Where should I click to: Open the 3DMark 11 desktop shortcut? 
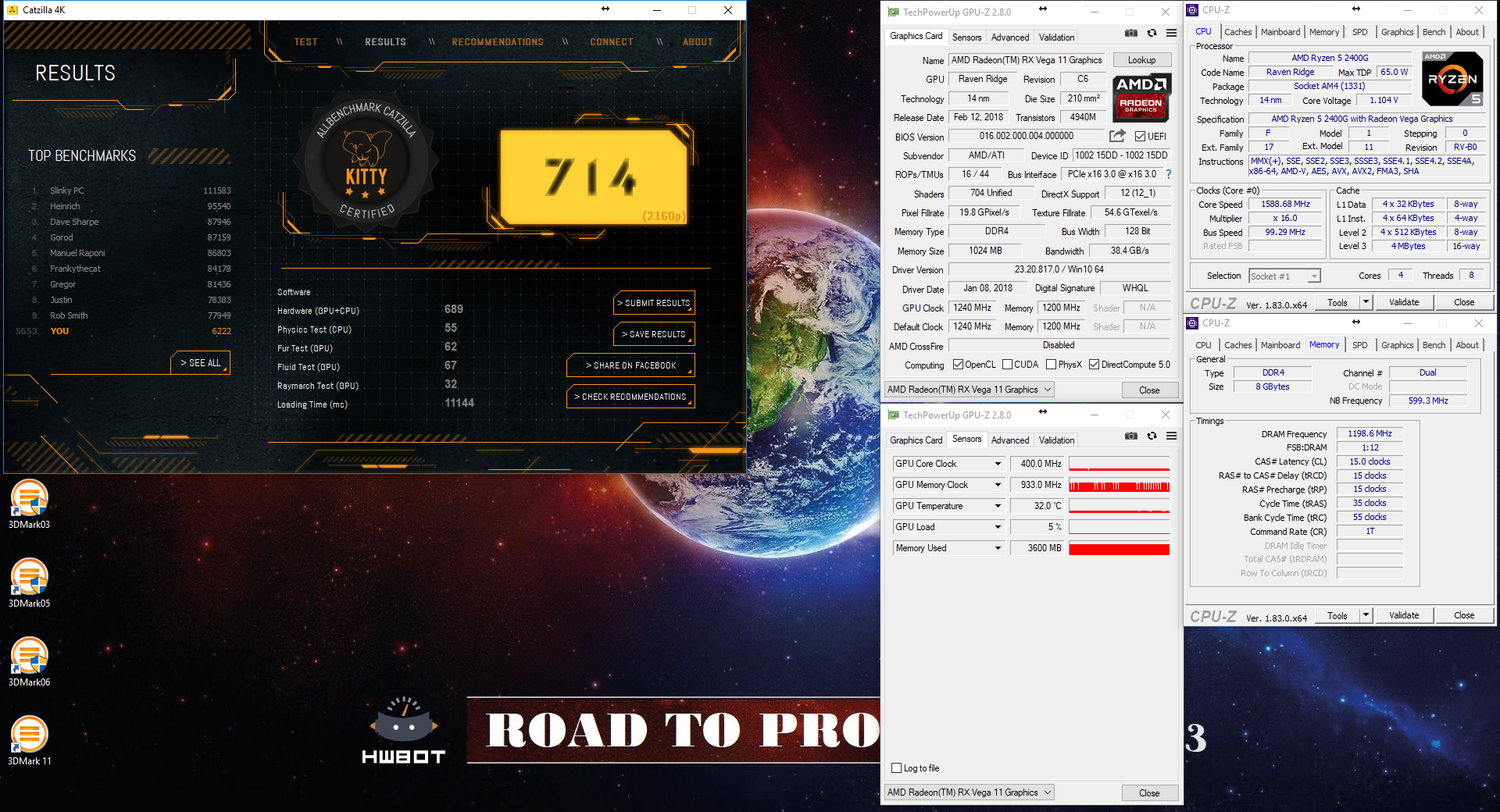pos(30,741)
